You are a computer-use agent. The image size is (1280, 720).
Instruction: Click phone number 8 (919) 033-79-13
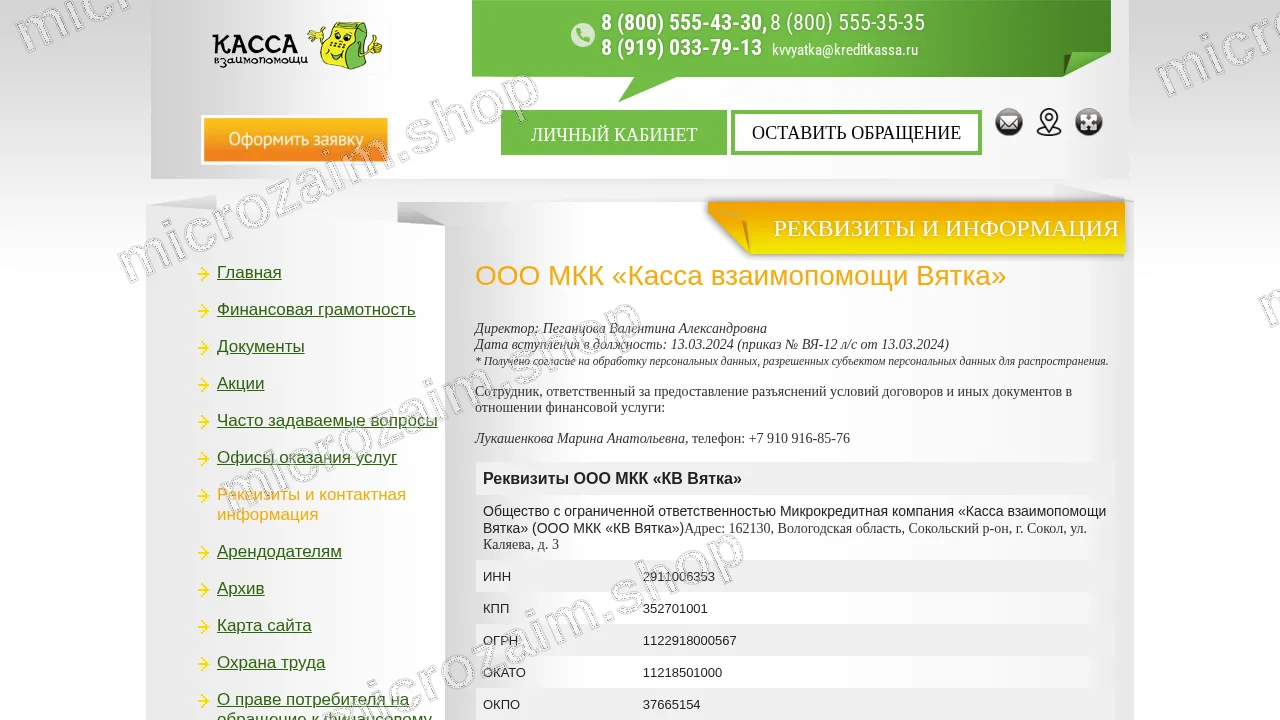click(x=681, y=48)
